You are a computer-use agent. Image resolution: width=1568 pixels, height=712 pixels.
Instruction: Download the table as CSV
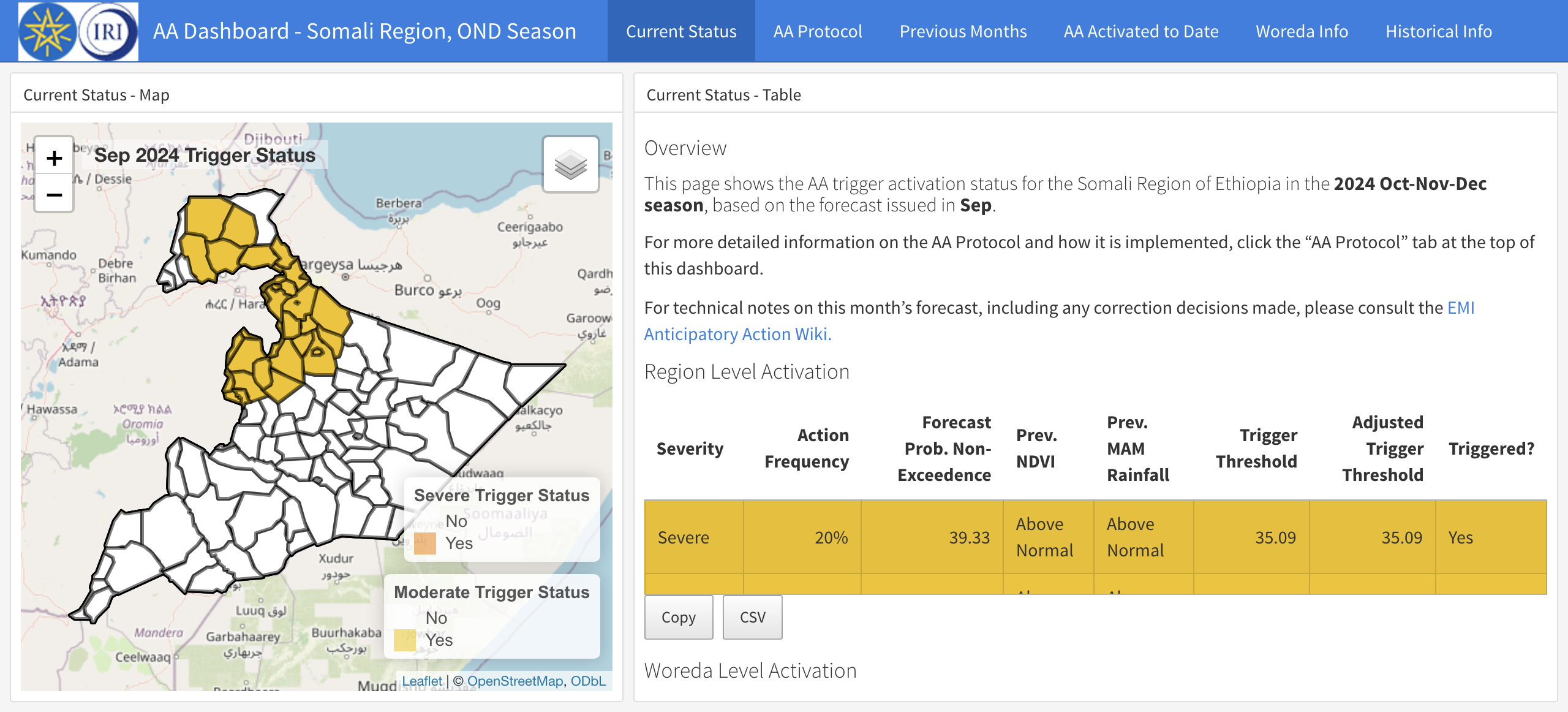(x=752, y=617)
